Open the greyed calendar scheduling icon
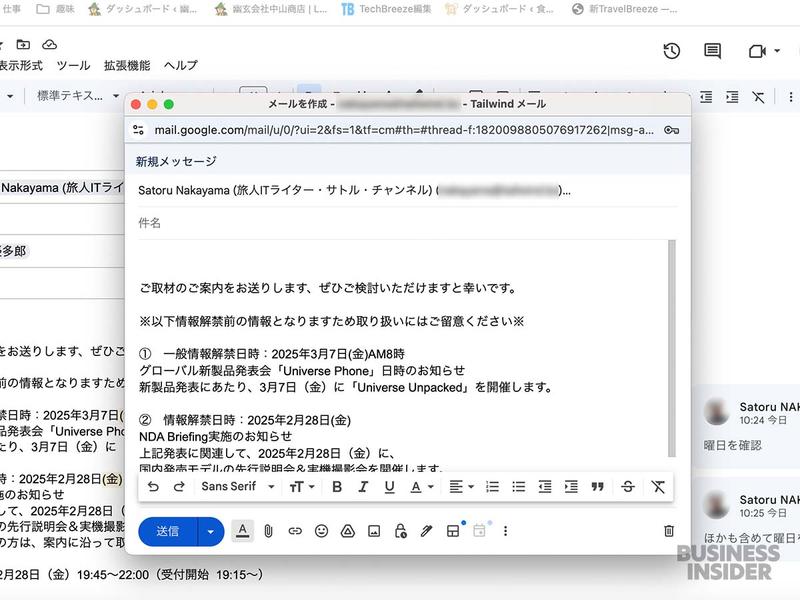 pos(479,531)
